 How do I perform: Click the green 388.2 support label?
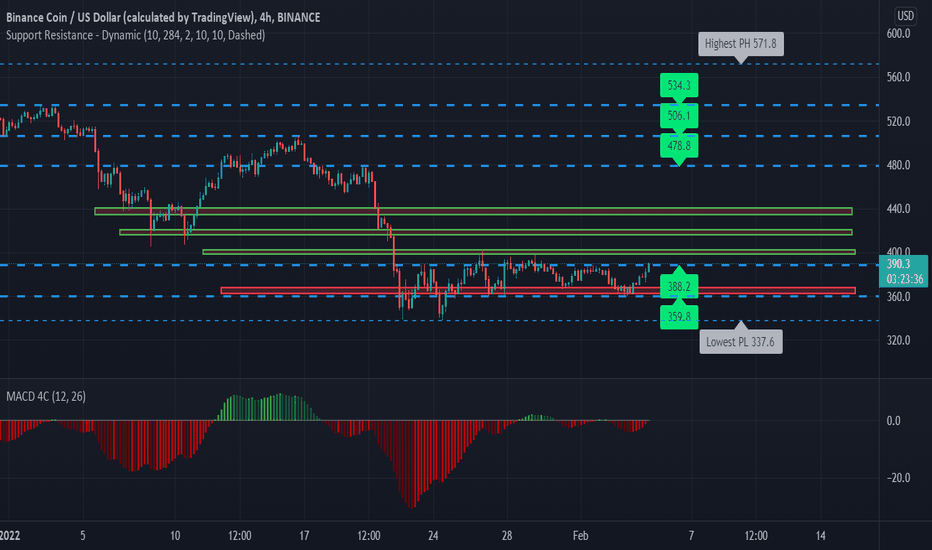pyautogui.click(x=679, y=287)
